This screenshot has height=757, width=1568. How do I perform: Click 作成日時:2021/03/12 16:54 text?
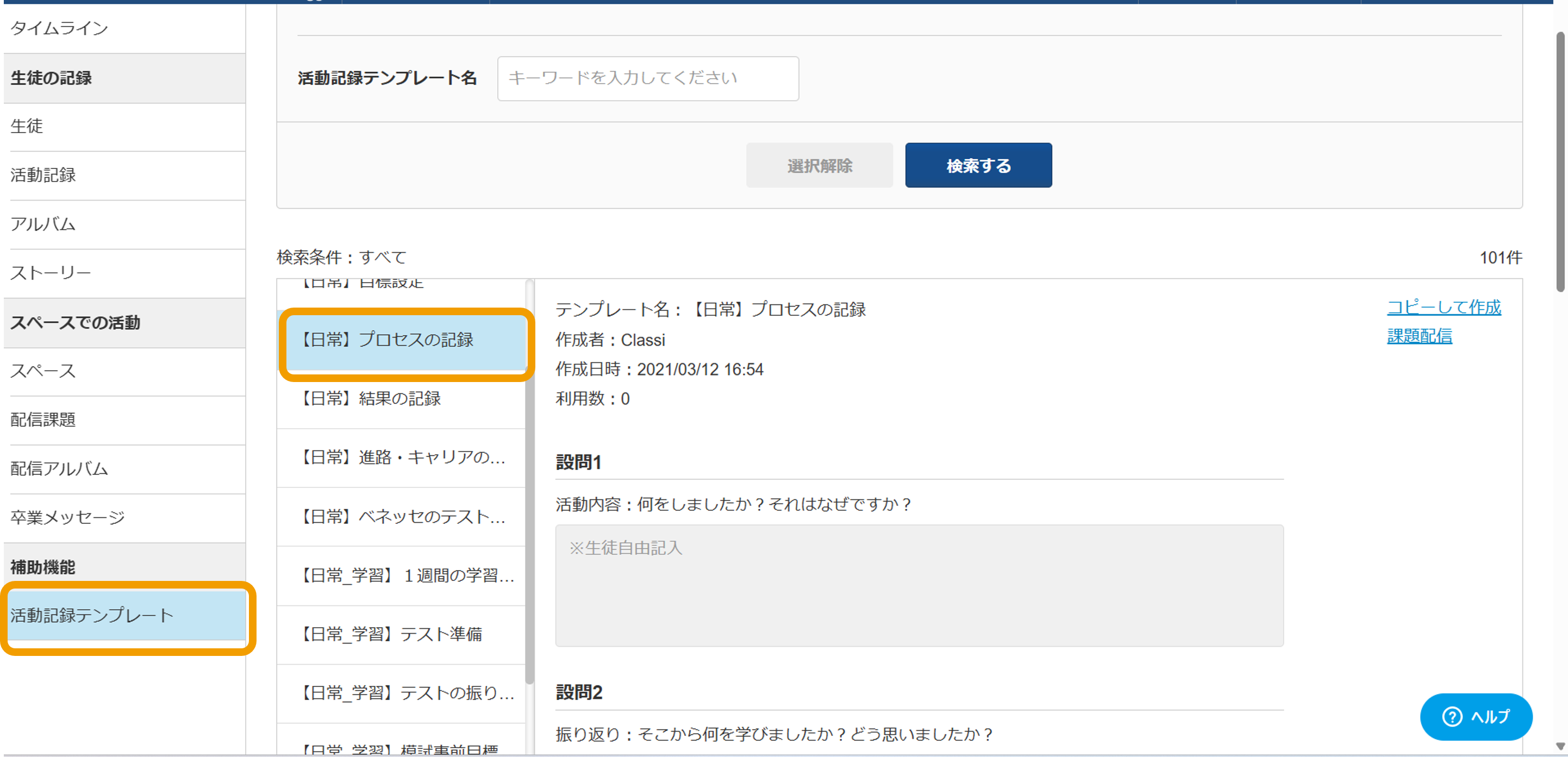[659, 370]
